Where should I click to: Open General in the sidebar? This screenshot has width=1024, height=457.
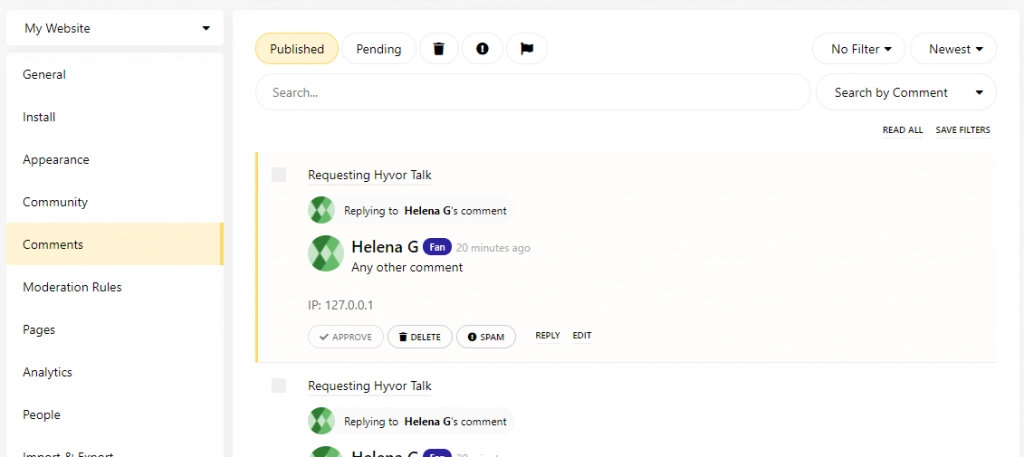pos(115,74)
